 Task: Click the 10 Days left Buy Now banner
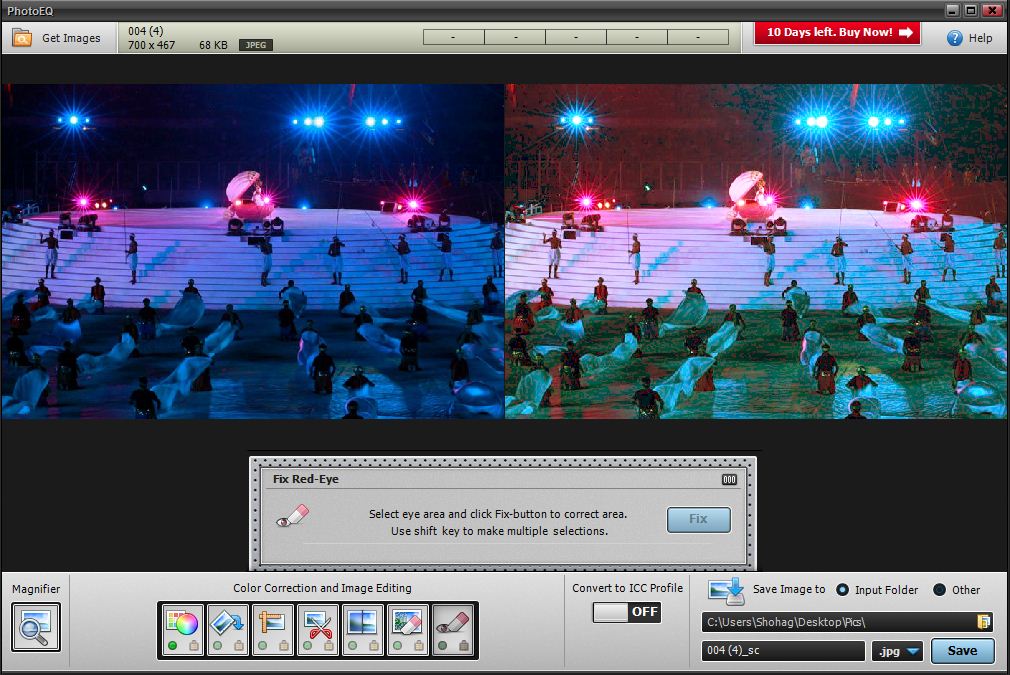(837, 33)
